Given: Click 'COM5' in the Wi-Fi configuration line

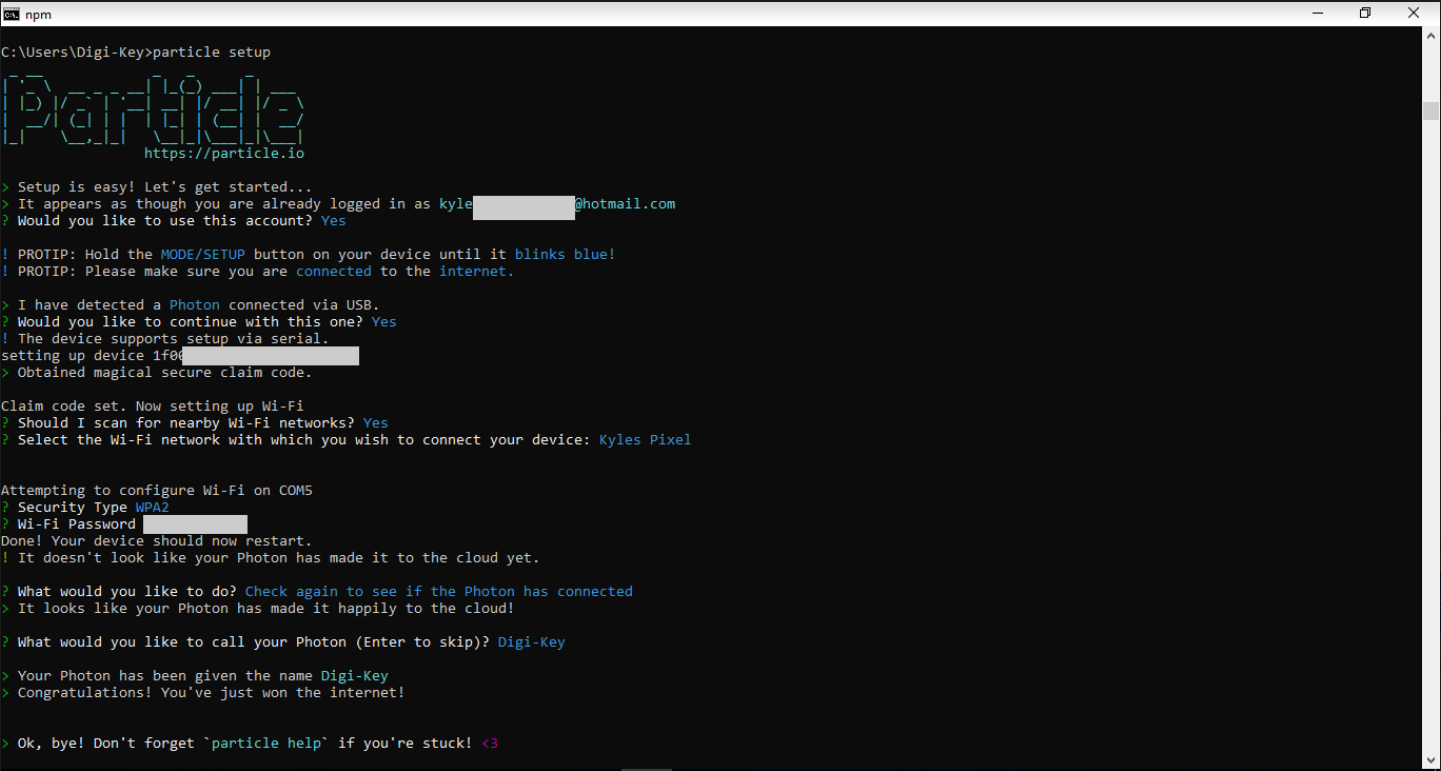Looking at the screenshot, I should tap(298, 490).
